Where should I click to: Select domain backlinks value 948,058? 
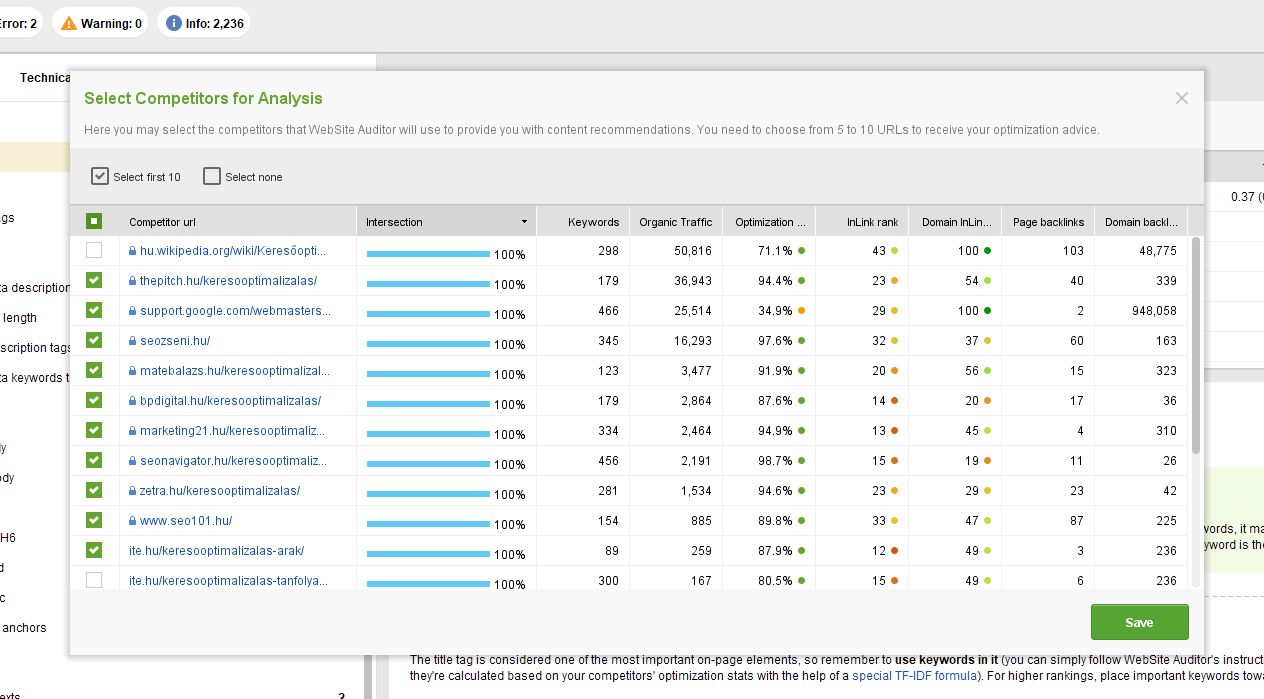point(1152,311)
